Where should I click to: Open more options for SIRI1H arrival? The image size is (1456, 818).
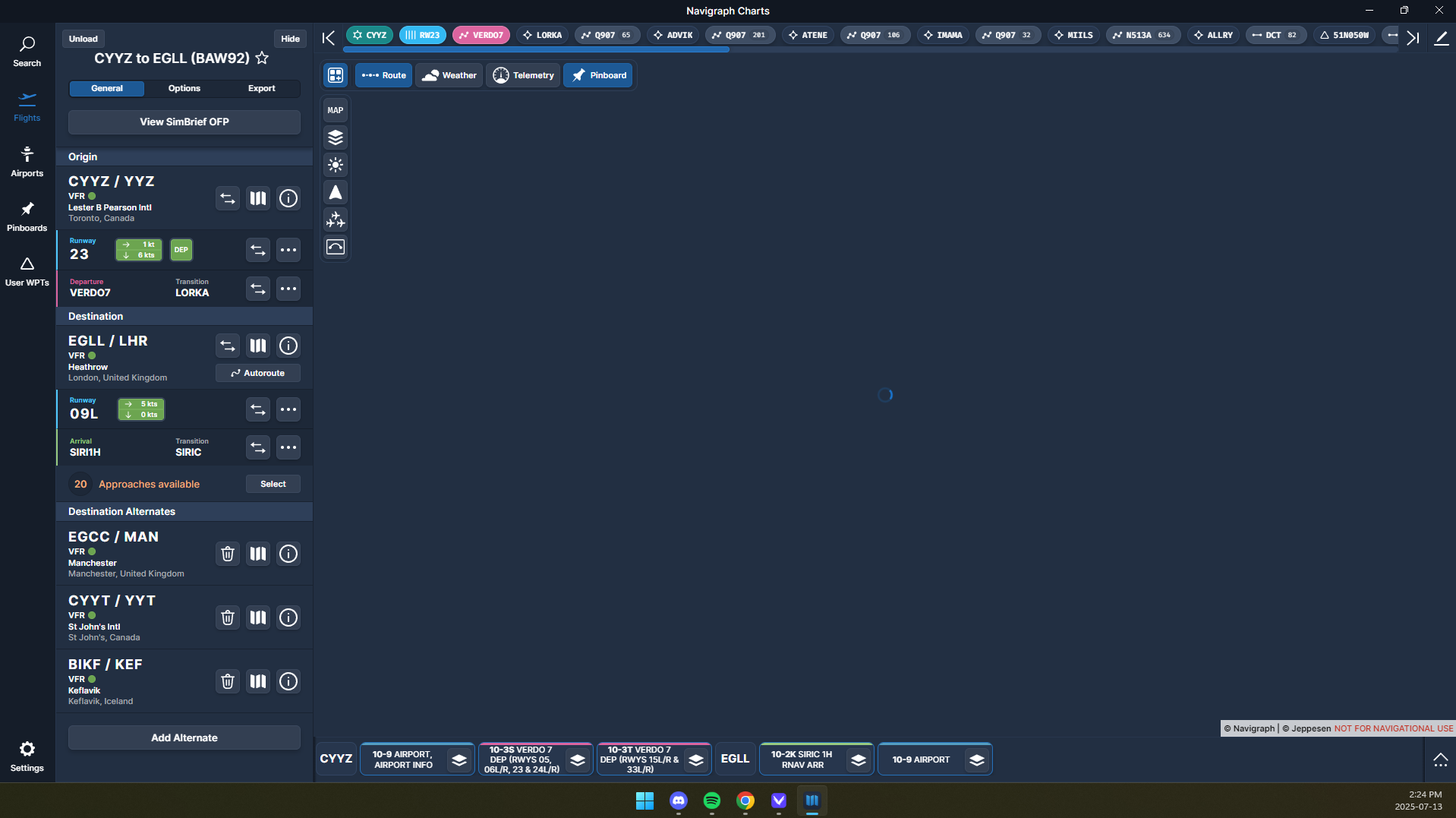click(288, 447)
